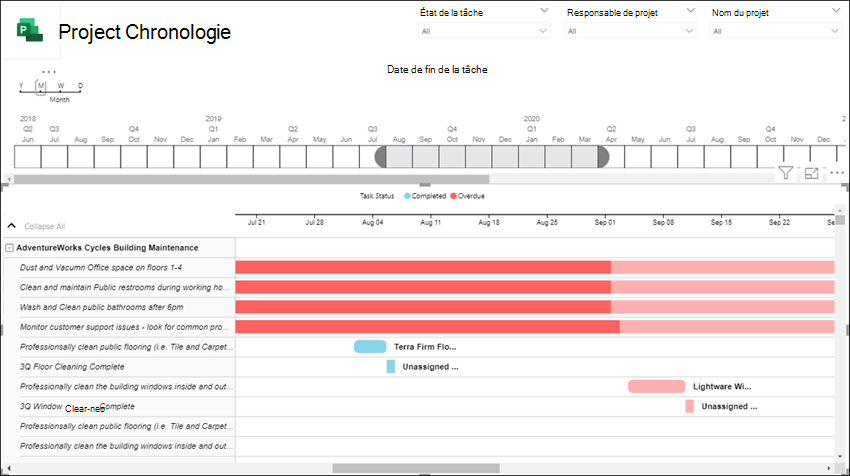Click the Sep 01 date axis label
The image size is (850, 476).
coord(605,222)
